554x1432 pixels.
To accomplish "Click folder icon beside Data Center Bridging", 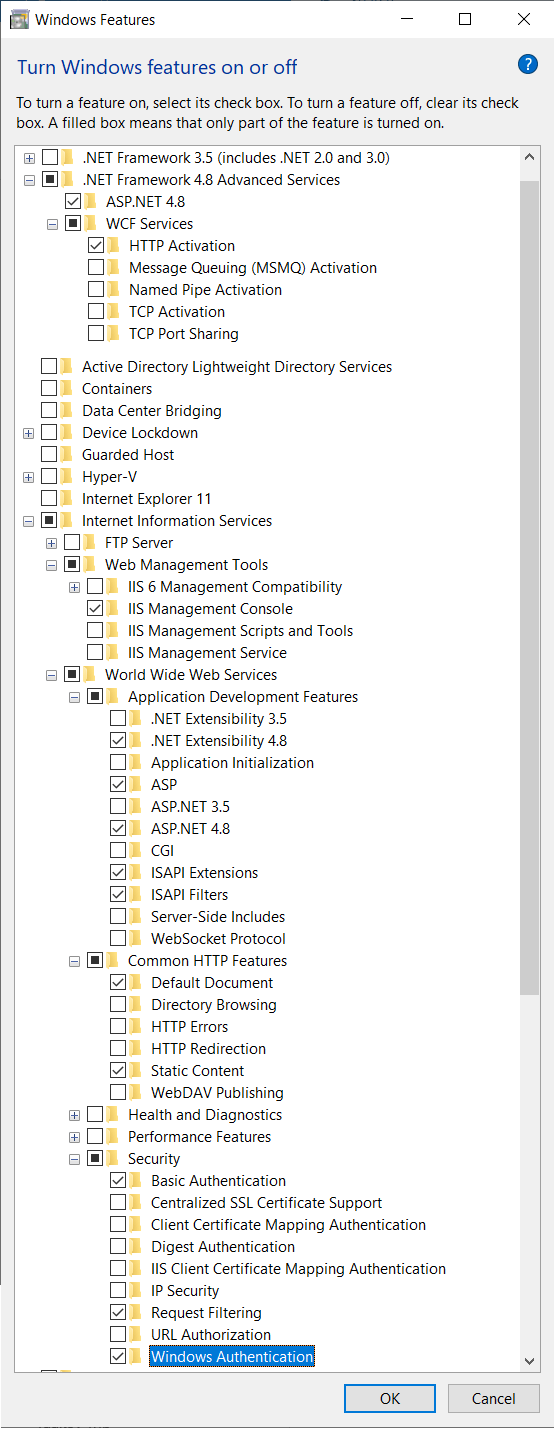I will coord(68,411).
